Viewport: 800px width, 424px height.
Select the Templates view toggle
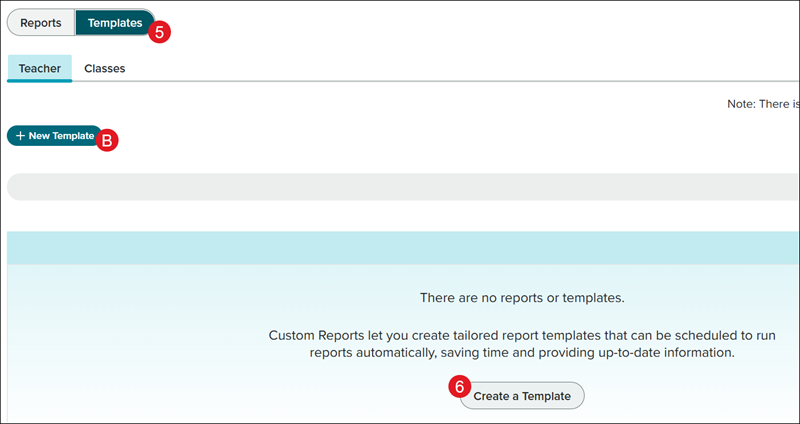click(x=114, y=22)
